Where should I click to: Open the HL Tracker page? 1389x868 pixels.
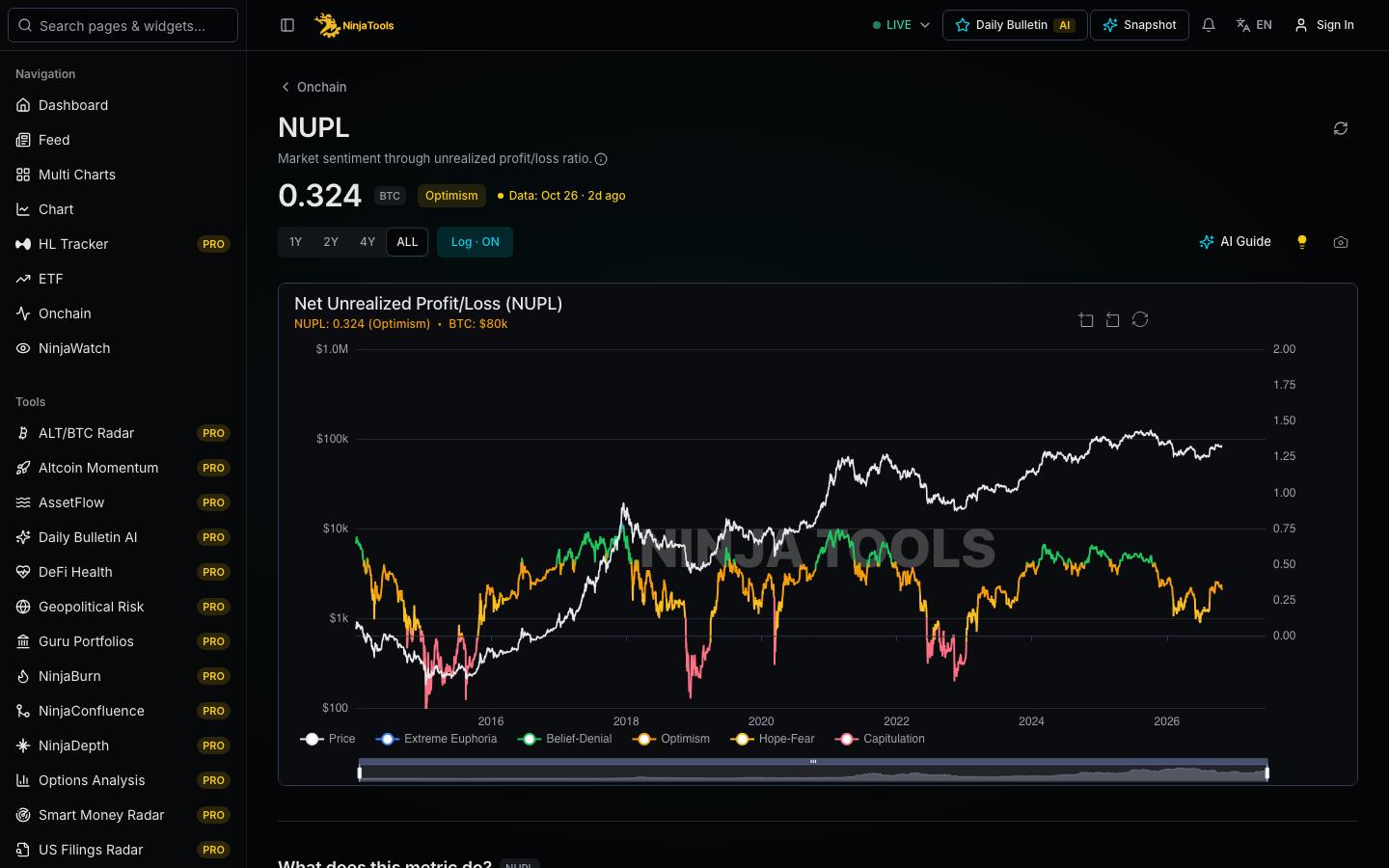click(123, 244)
